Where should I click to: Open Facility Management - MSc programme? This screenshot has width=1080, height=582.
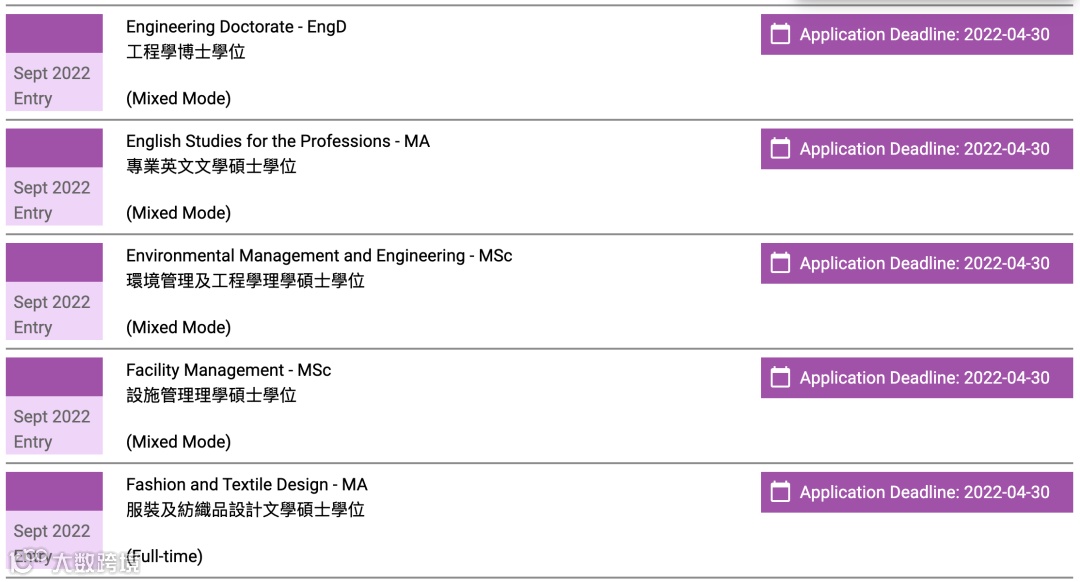click(228, 370)
